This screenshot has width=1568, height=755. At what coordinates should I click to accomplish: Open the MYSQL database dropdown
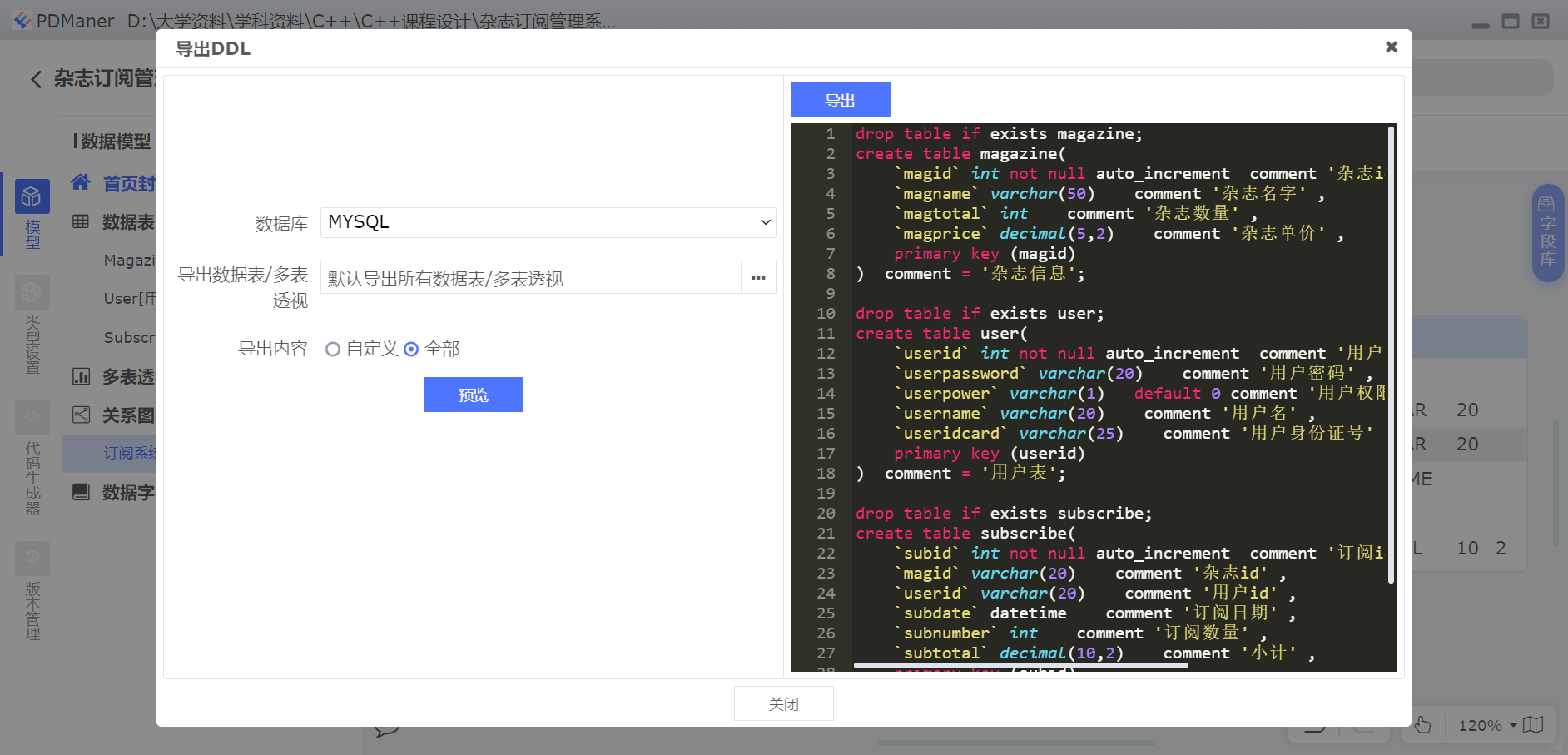tap(548, 222)
